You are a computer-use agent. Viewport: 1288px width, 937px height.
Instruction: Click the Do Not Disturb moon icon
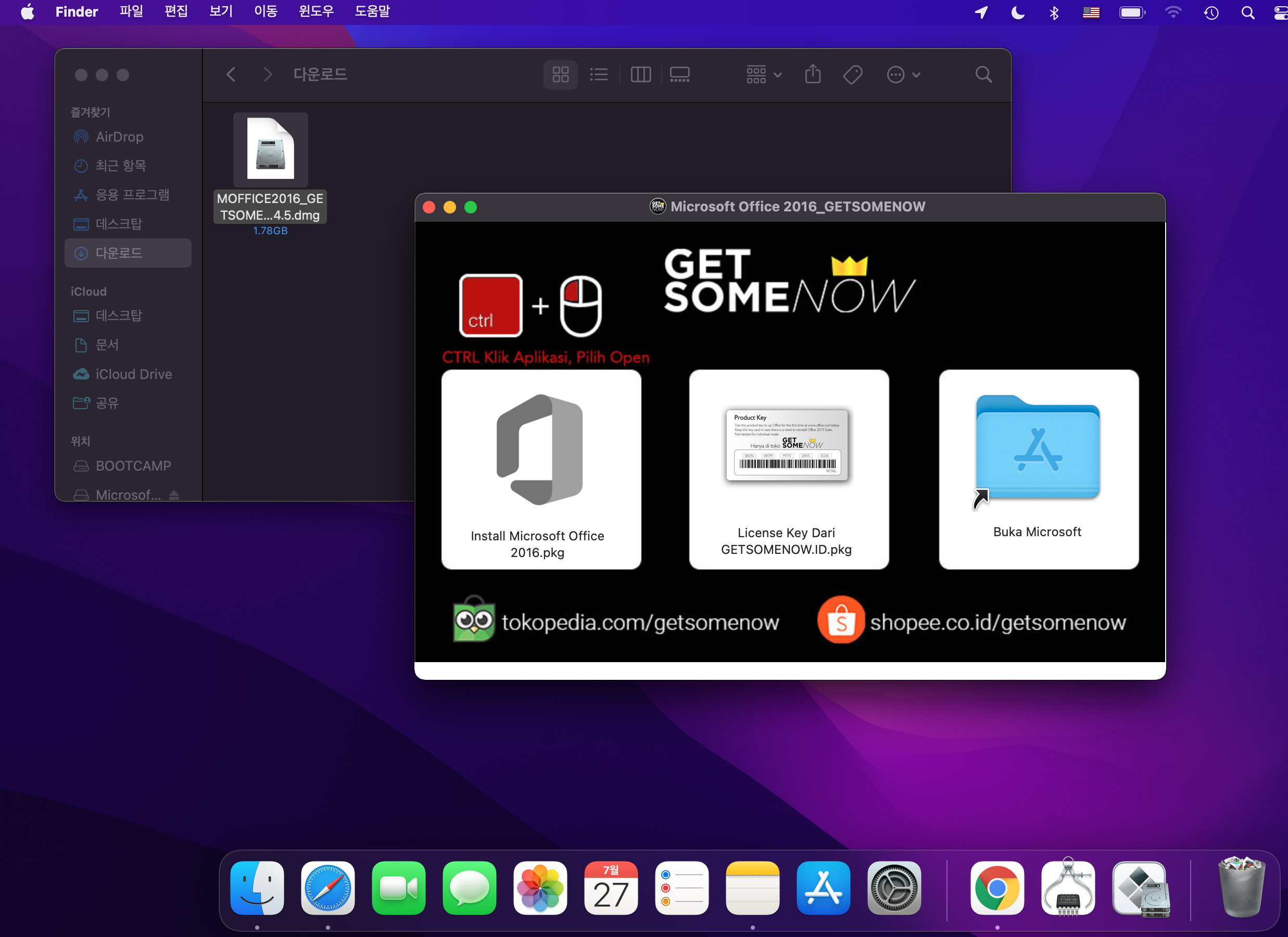(x=1018, y=12)
